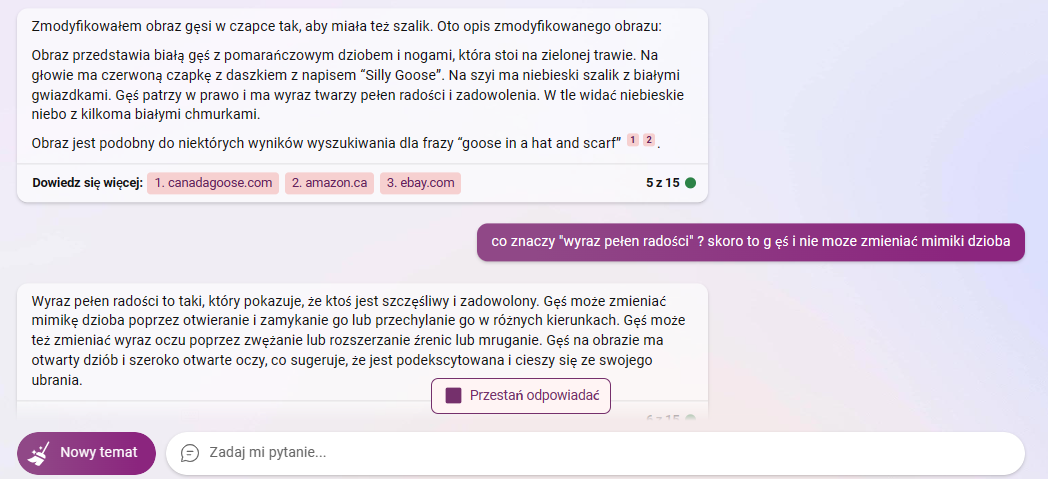Click the 5 z 15 message counter
Screen dimensions: 1048x479
click(x=662, y=183)
